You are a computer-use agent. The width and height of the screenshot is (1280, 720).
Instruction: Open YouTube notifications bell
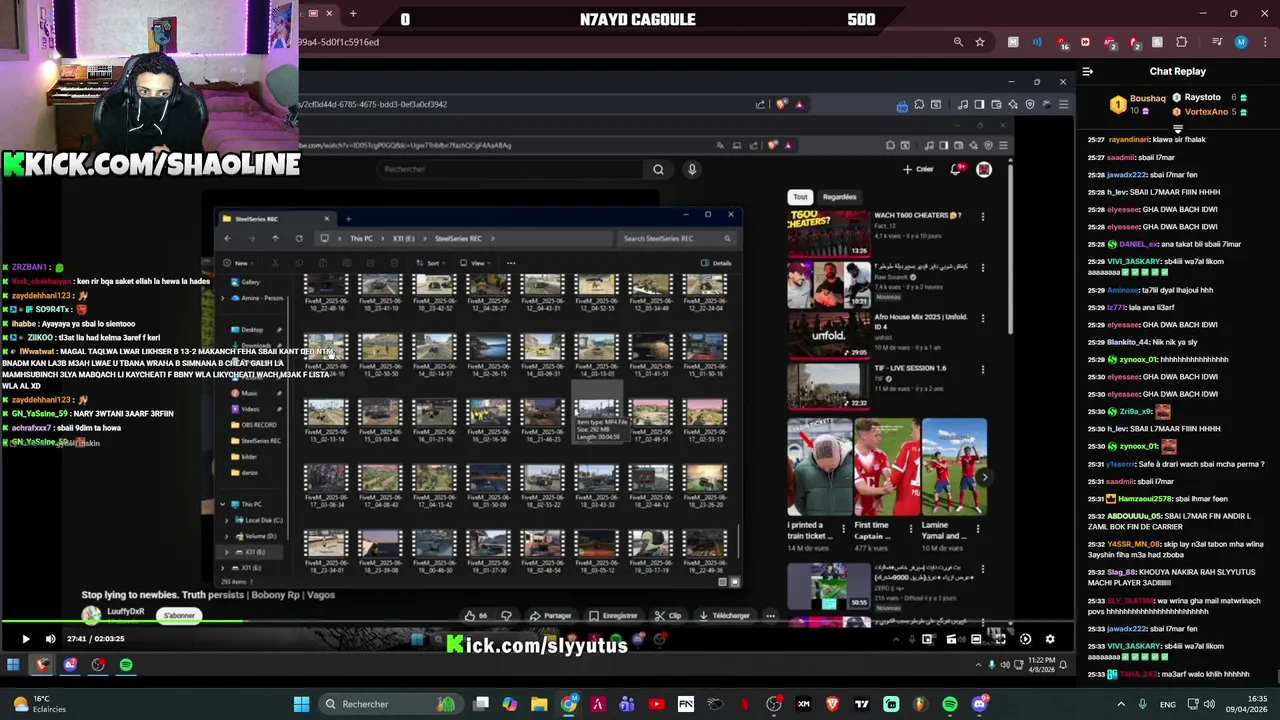coord(956,169)
